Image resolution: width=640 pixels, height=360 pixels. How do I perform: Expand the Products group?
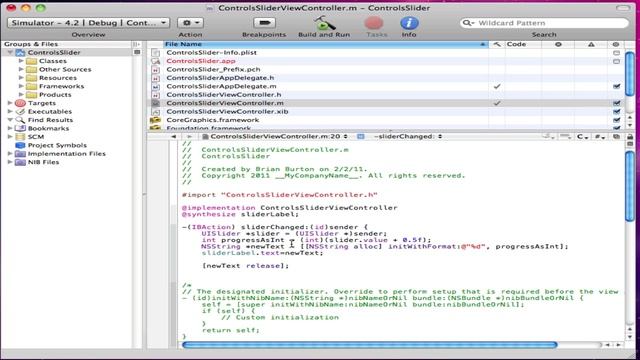tap(21, 94)
